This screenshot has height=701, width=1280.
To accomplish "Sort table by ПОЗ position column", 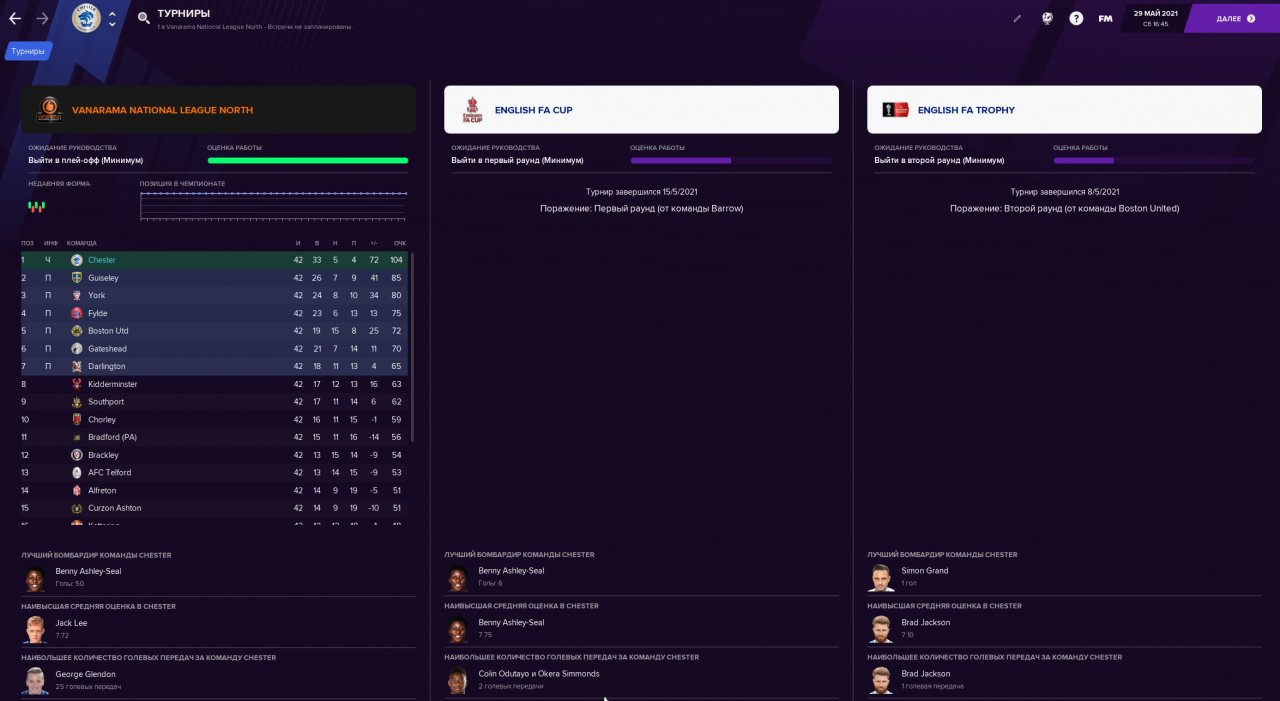I will [x=27, y=243].
